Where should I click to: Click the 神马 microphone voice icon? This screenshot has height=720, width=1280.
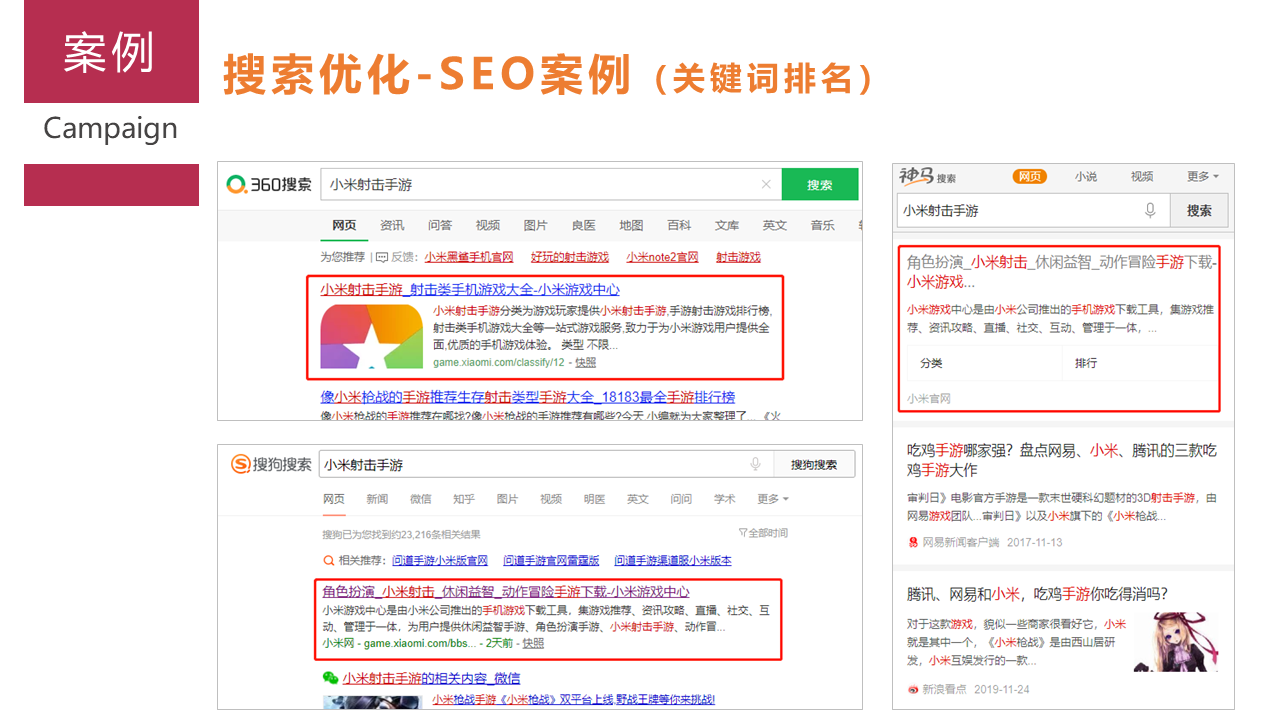tap(1150, 210)
